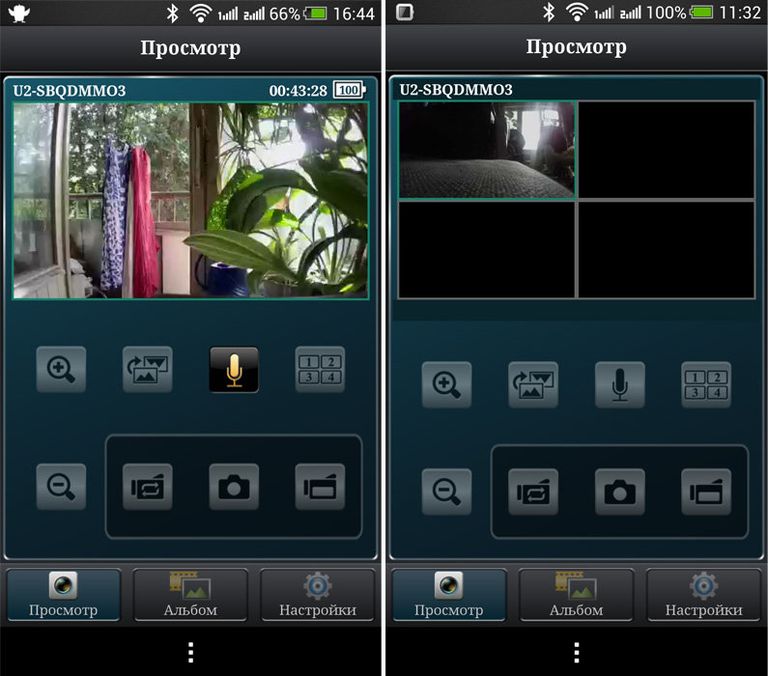Tap zoom out icon in left screen
768x676 pixels.
coord(61,487)
